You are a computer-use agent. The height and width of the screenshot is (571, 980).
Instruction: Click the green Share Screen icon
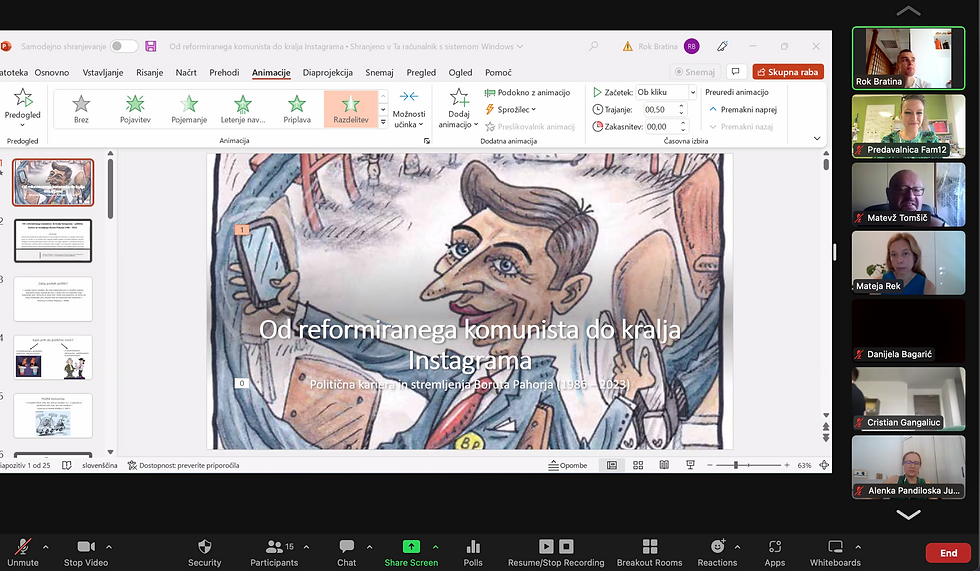point(411,547)
